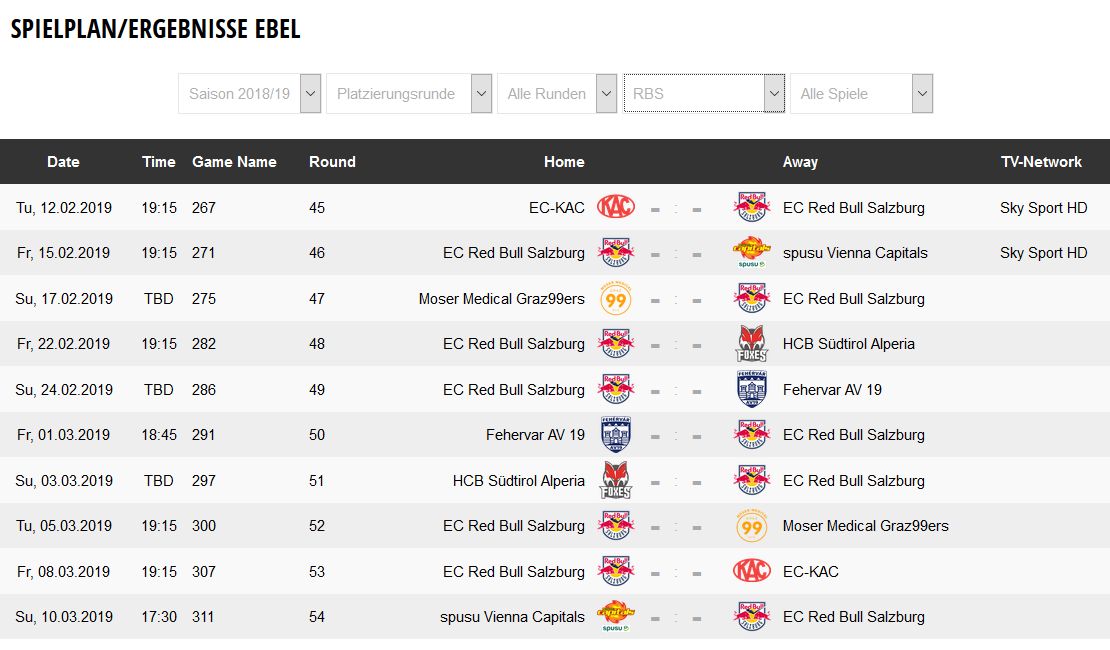Click the TV-Network column header
Viewport: 1110px width, 650px height.
pos(1041,162)
